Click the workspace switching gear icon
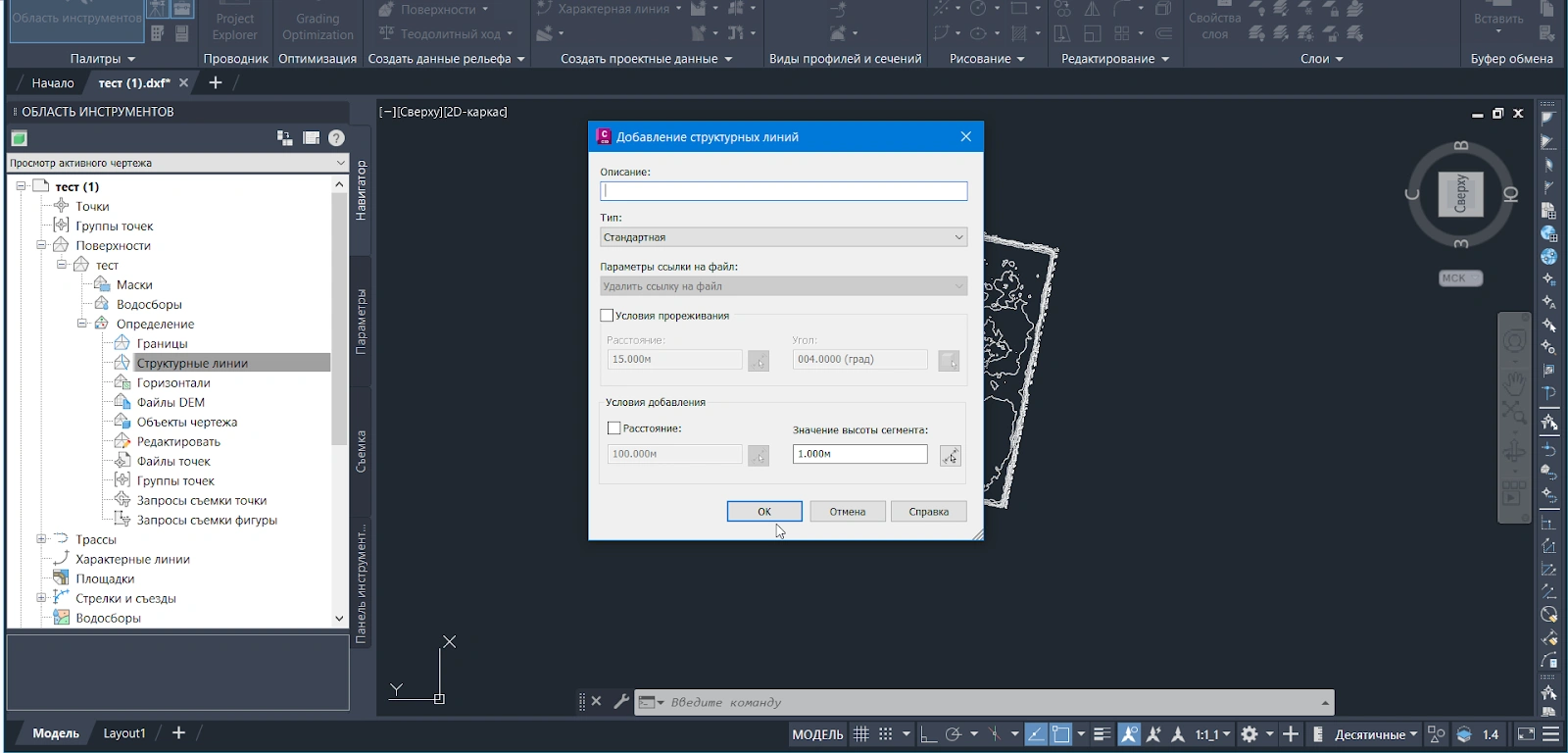The image size is (1568, 753). 1249,734
